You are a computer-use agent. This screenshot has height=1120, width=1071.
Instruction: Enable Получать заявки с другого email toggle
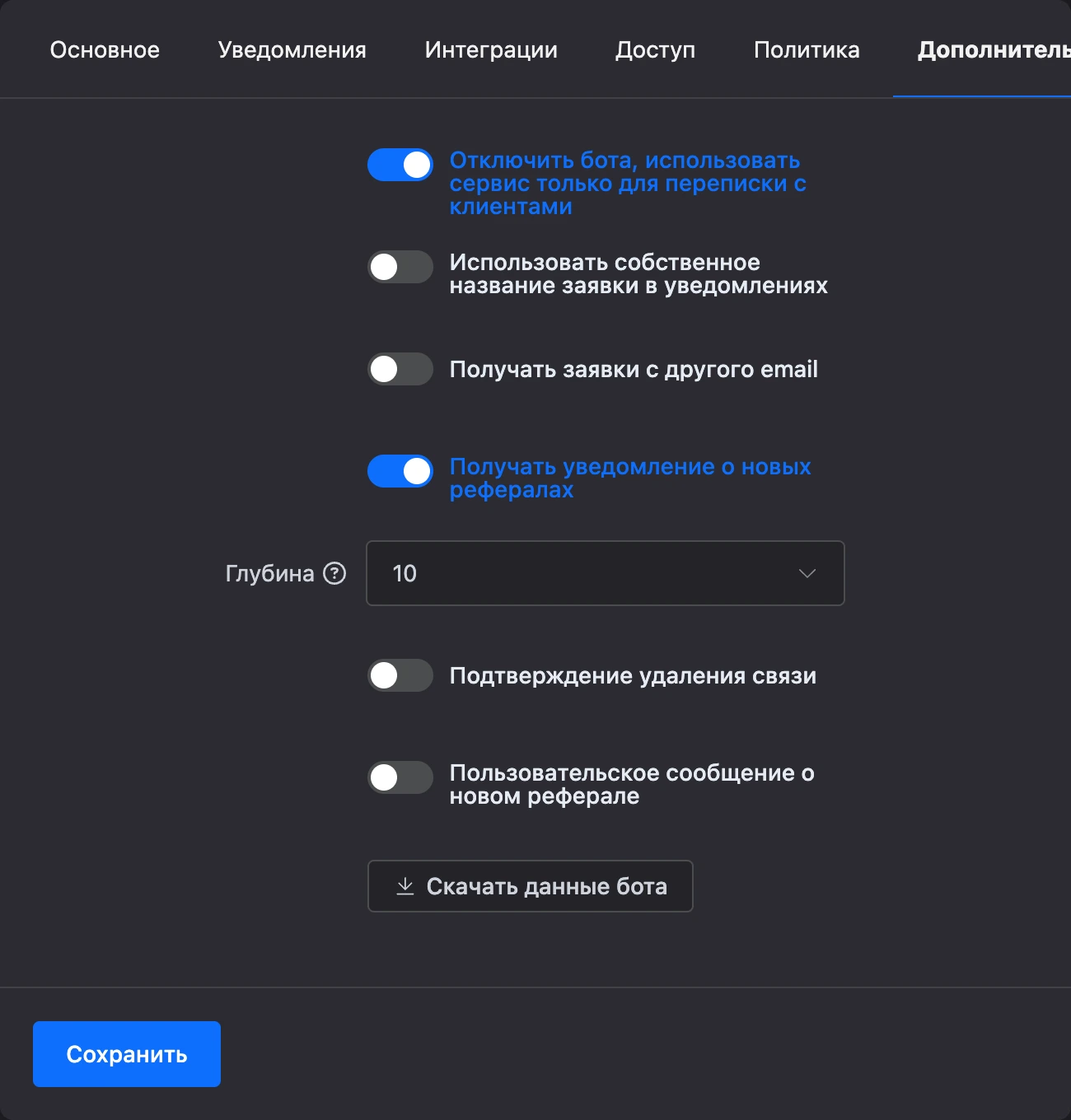click(400, 369)
